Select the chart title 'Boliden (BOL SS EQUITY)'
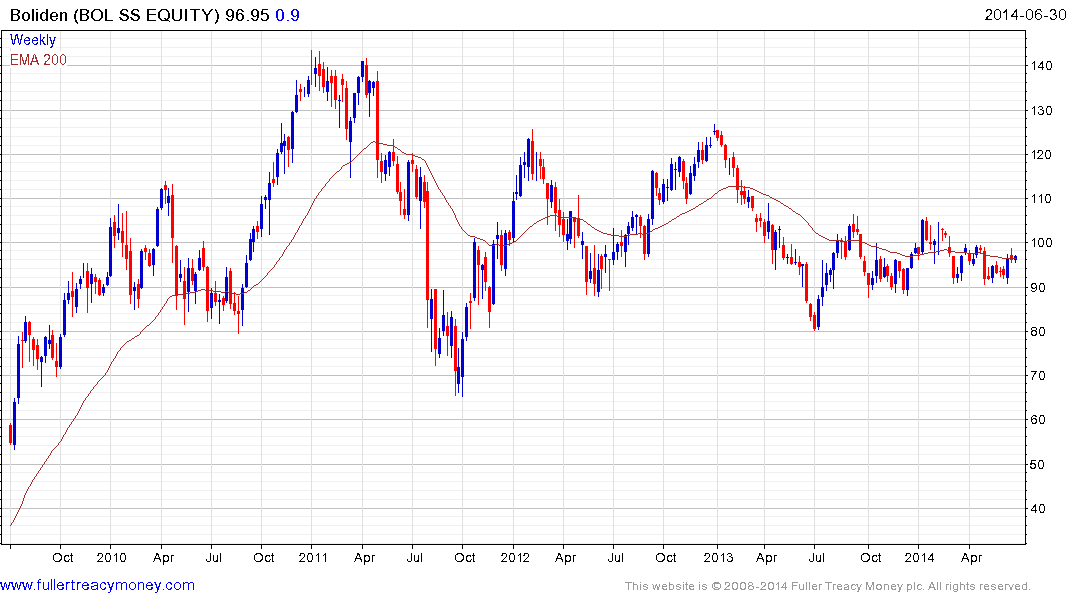Viewport: 1075px width, 600px height. pyautogui.click(x=115, y=15)
